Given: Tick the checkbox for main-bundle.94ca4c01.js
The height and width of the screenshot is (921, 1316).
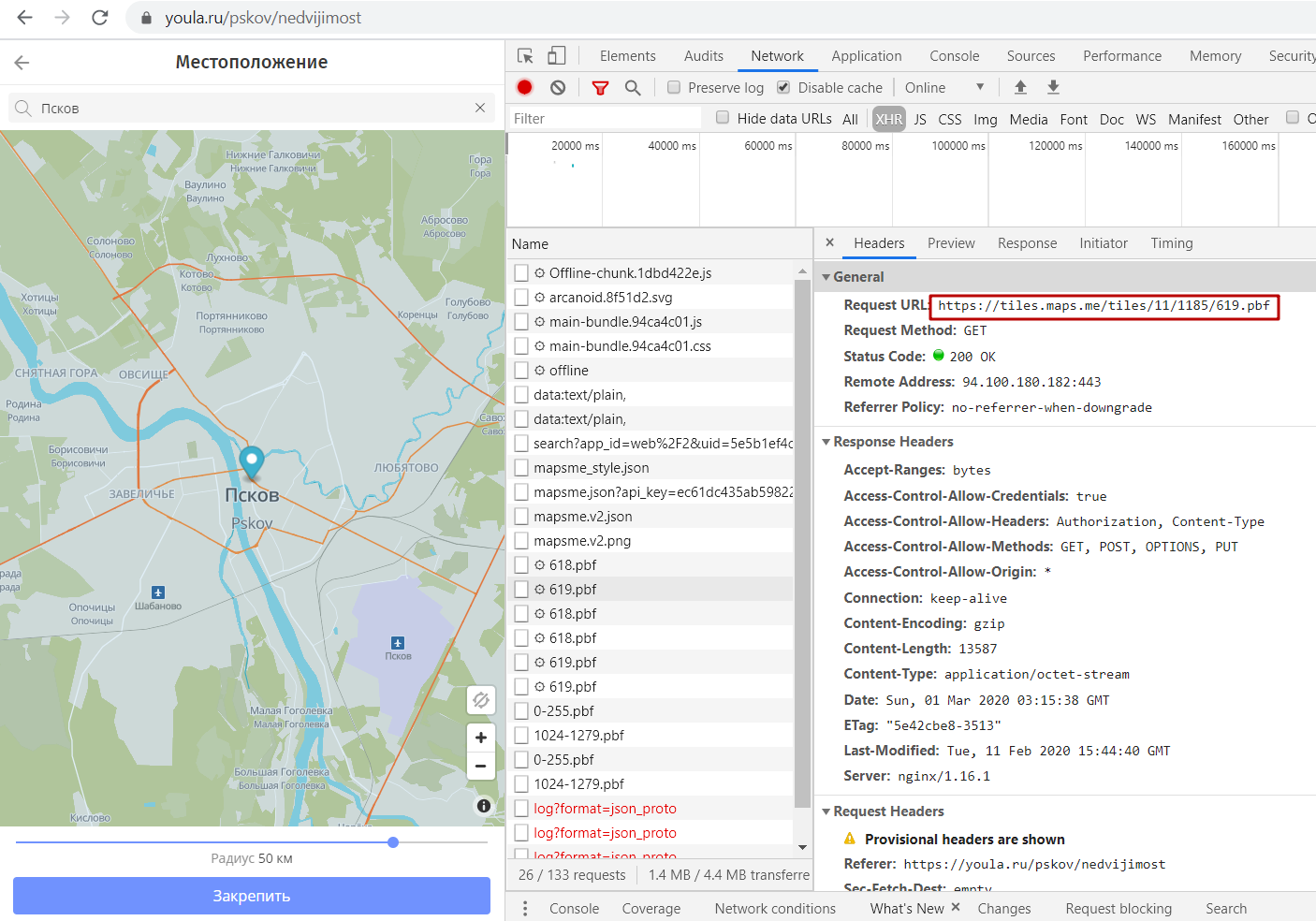Looking at the screenshot, I should point(521,321).
